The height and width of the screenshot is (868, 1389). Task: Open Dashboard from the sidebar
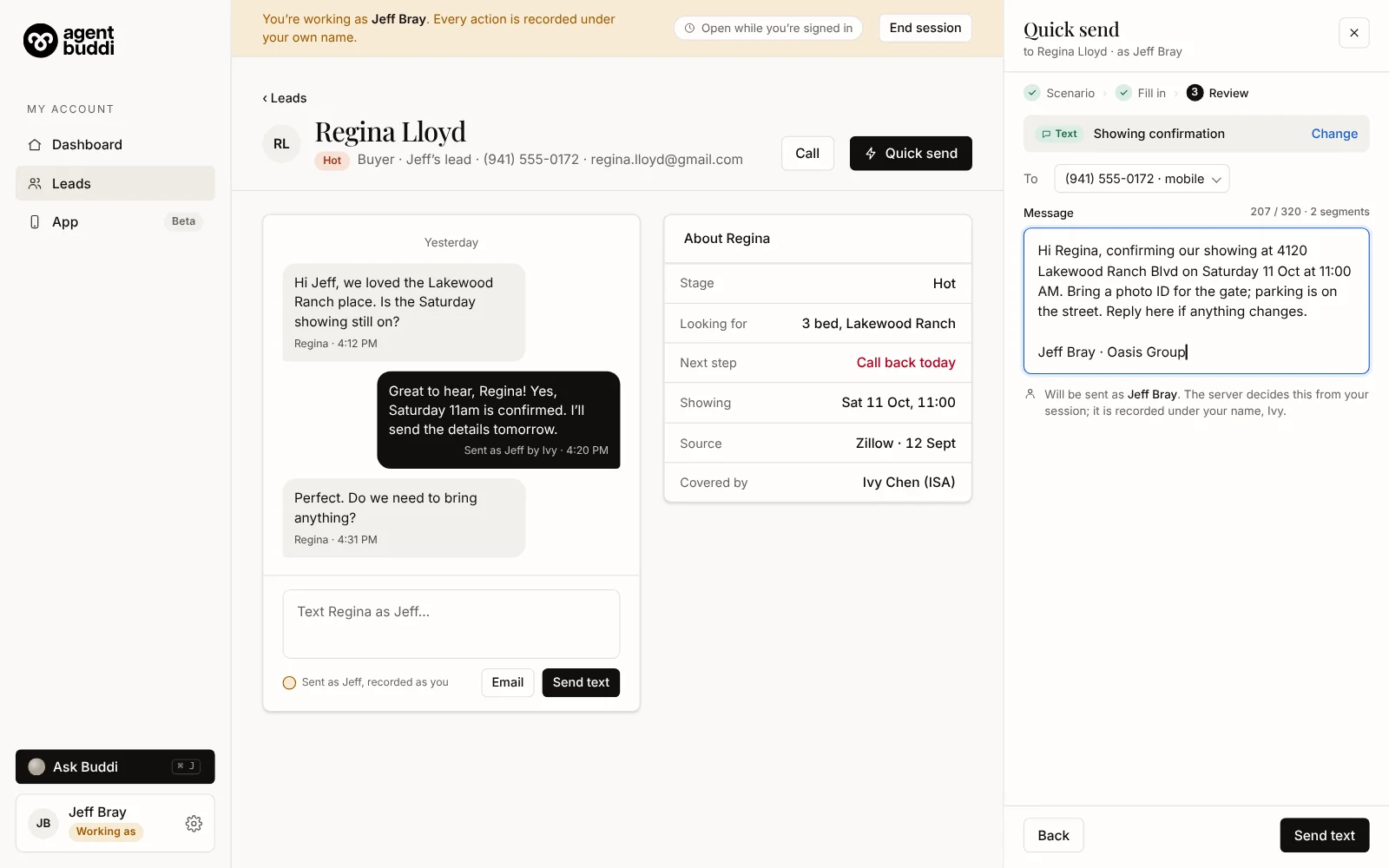point(115,145)
